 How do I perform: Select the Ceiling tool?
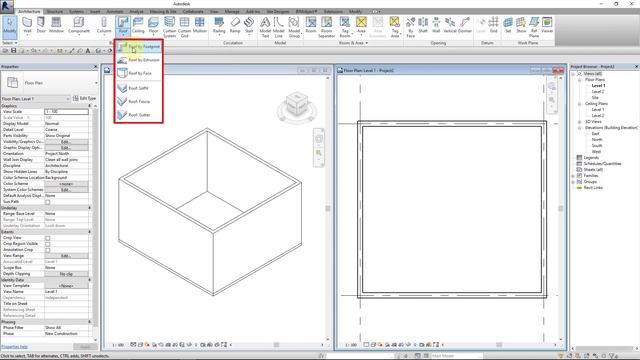pos(138,25)
